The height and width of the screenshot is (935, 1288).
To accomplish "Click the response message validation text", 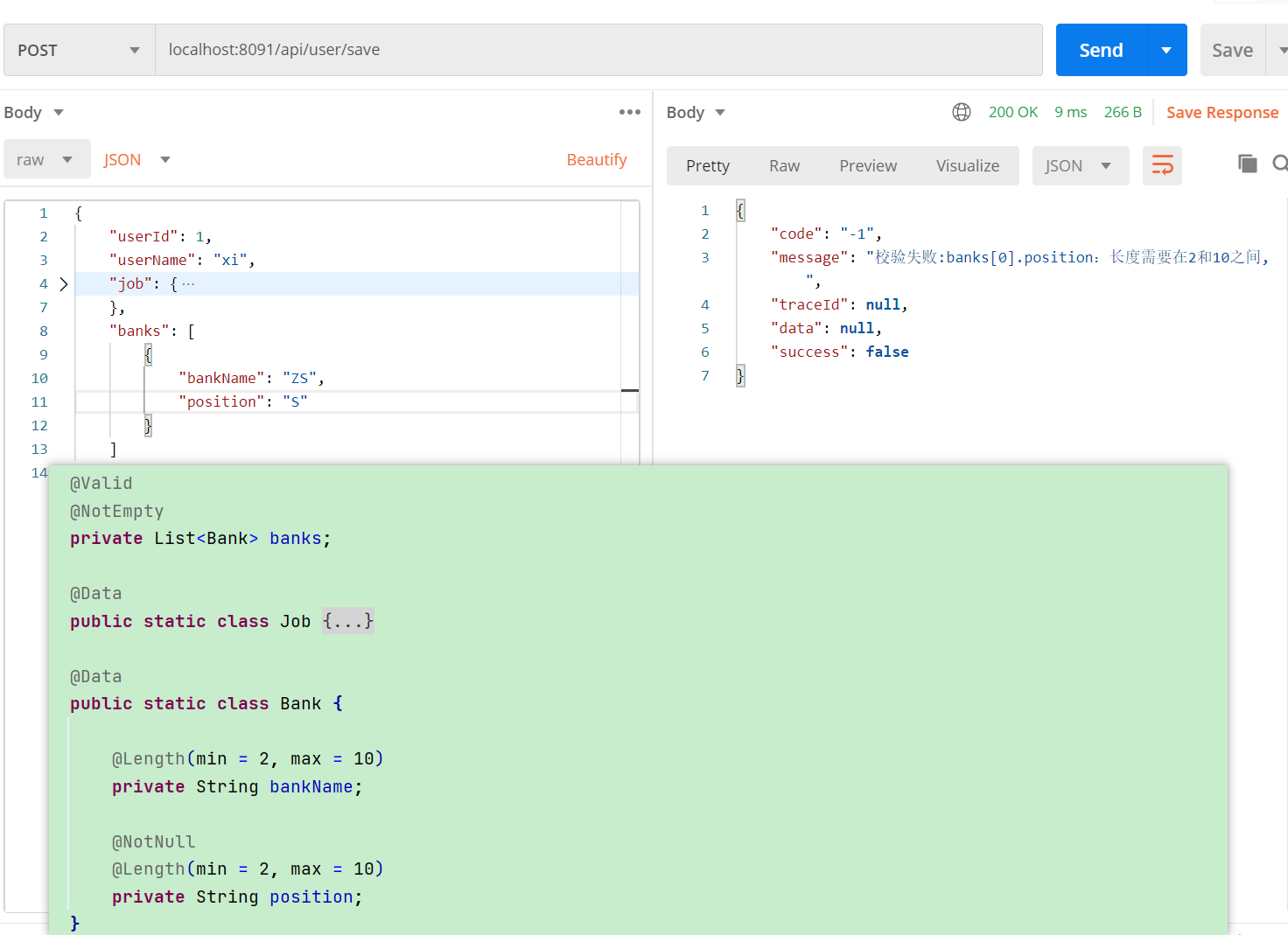I will [x=1067, y=257].
